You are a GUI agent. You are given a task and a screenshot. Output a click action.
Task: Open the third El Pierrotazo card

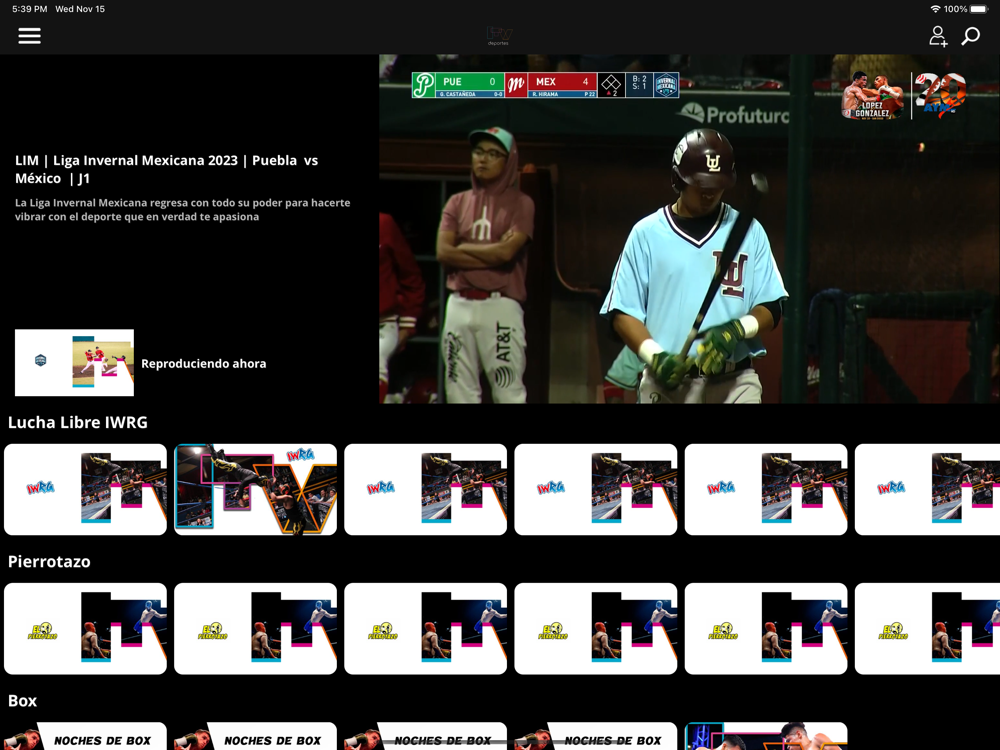click(425, 628)
